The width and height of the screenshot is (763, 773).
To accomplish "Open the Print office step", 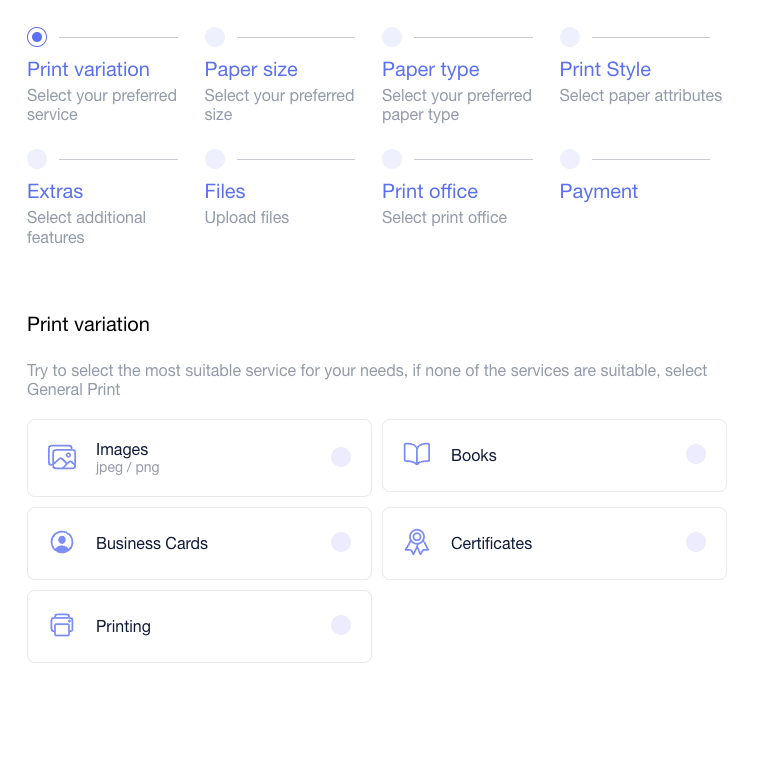I will pyautogui.click(x=430, y=191).
